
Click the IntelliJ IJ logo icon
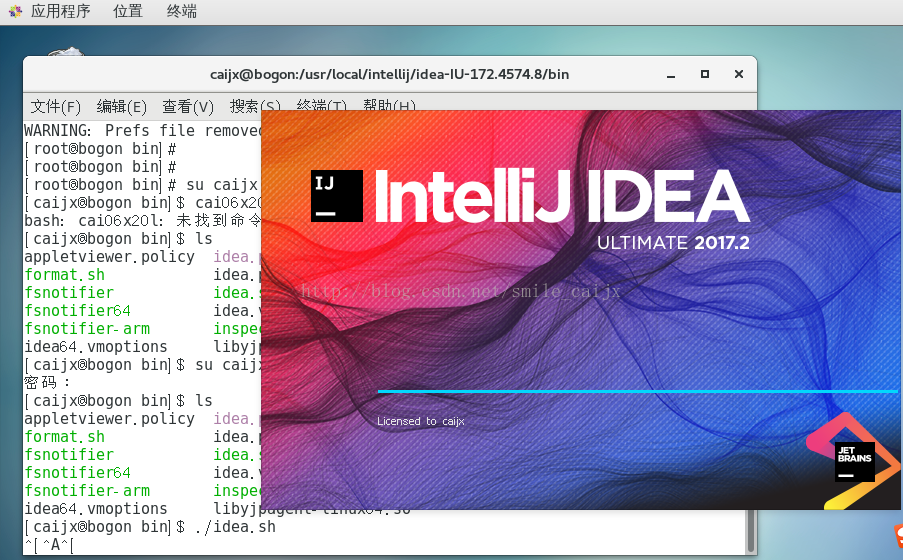(337, 196)
